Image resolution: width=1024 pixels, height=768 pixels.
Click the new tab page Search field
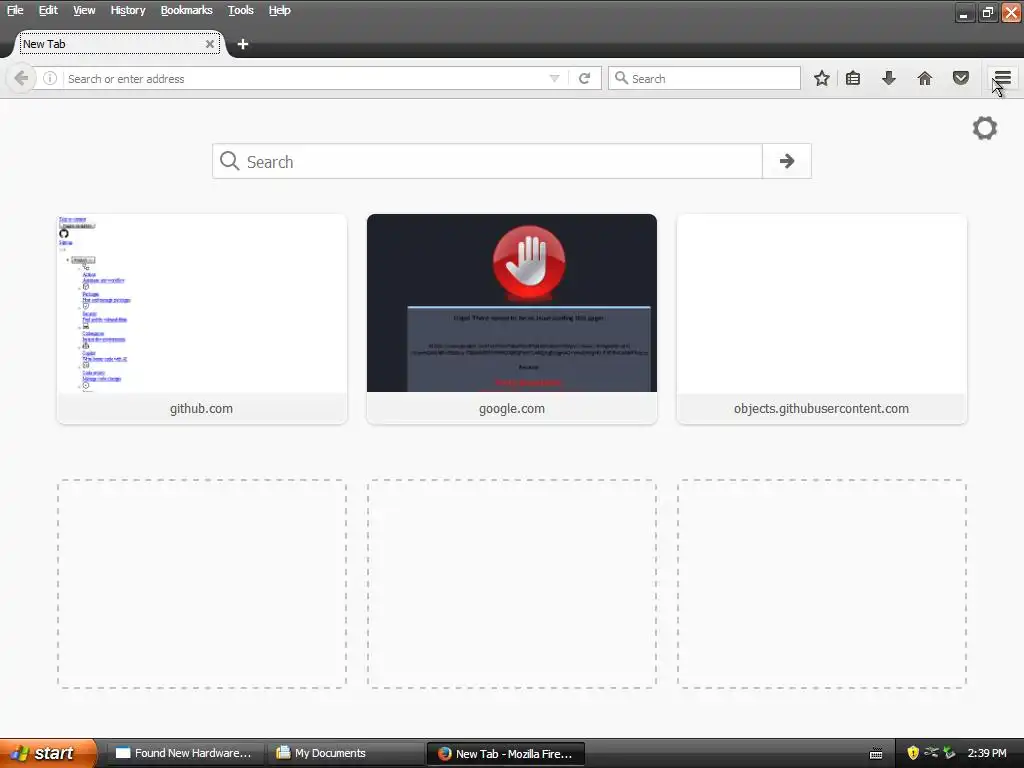(487, 161)
